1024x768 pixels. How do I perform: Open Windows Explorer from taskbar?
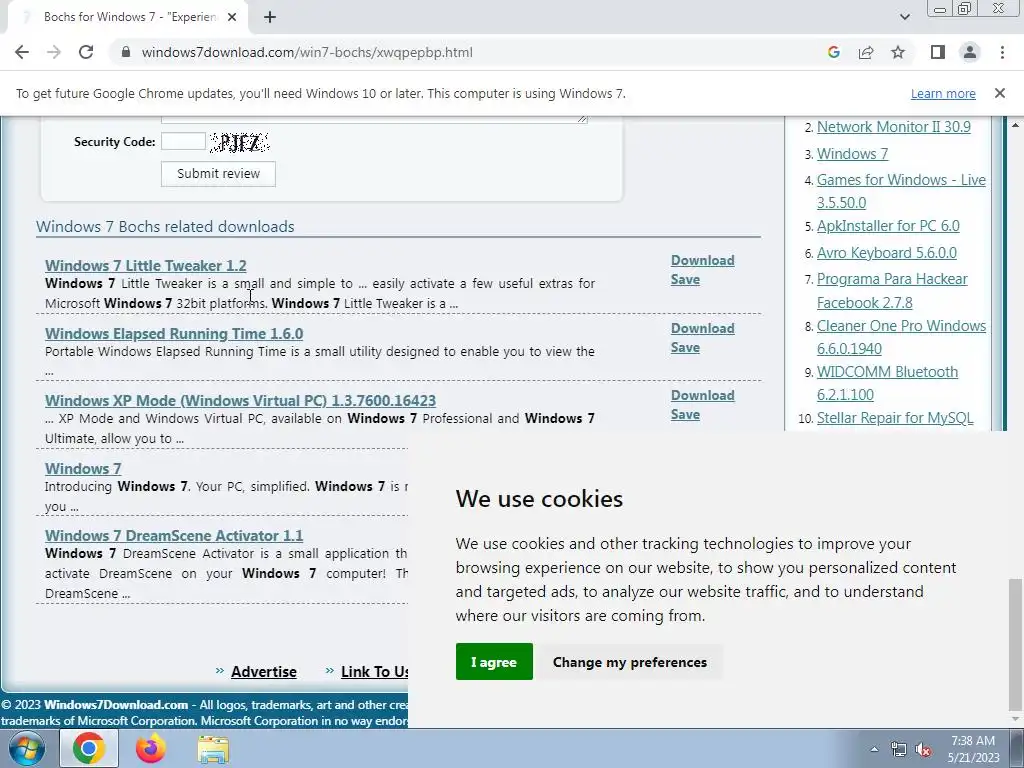213,749
